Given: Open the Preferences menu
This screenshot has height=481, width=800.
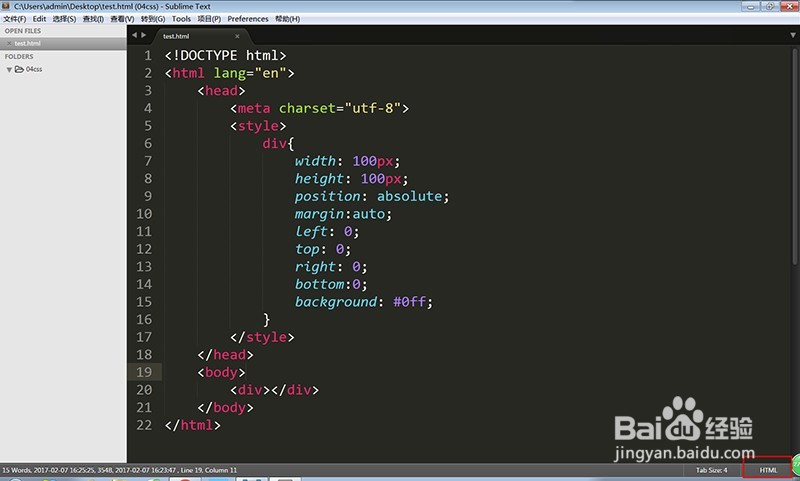Looking at the screenshot, I should (247, 19).
